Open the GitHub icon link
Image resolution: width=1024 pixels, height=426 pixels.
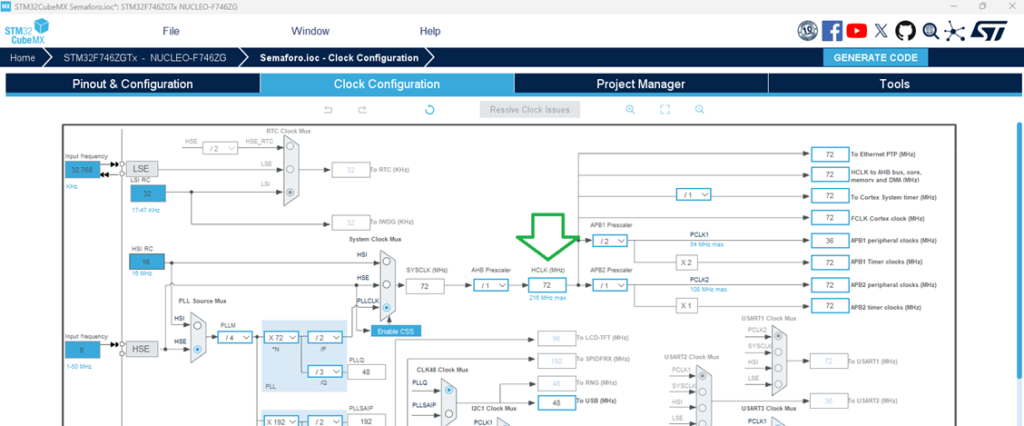(x=906, y=31)
